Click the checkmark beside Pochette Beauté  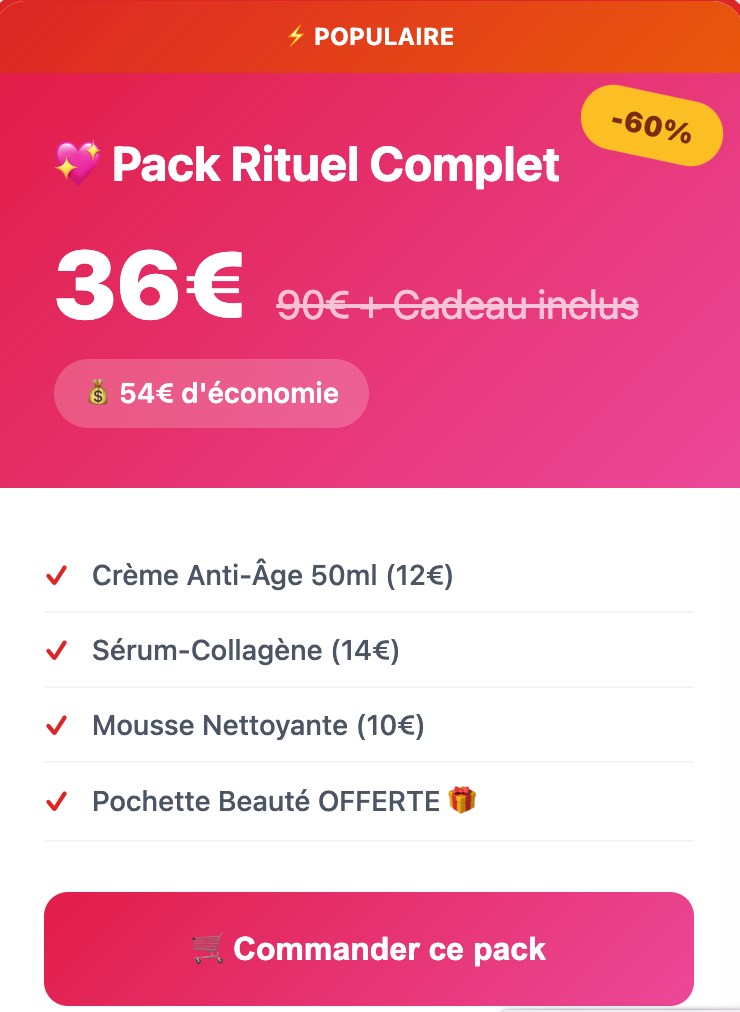pos(57,801)
